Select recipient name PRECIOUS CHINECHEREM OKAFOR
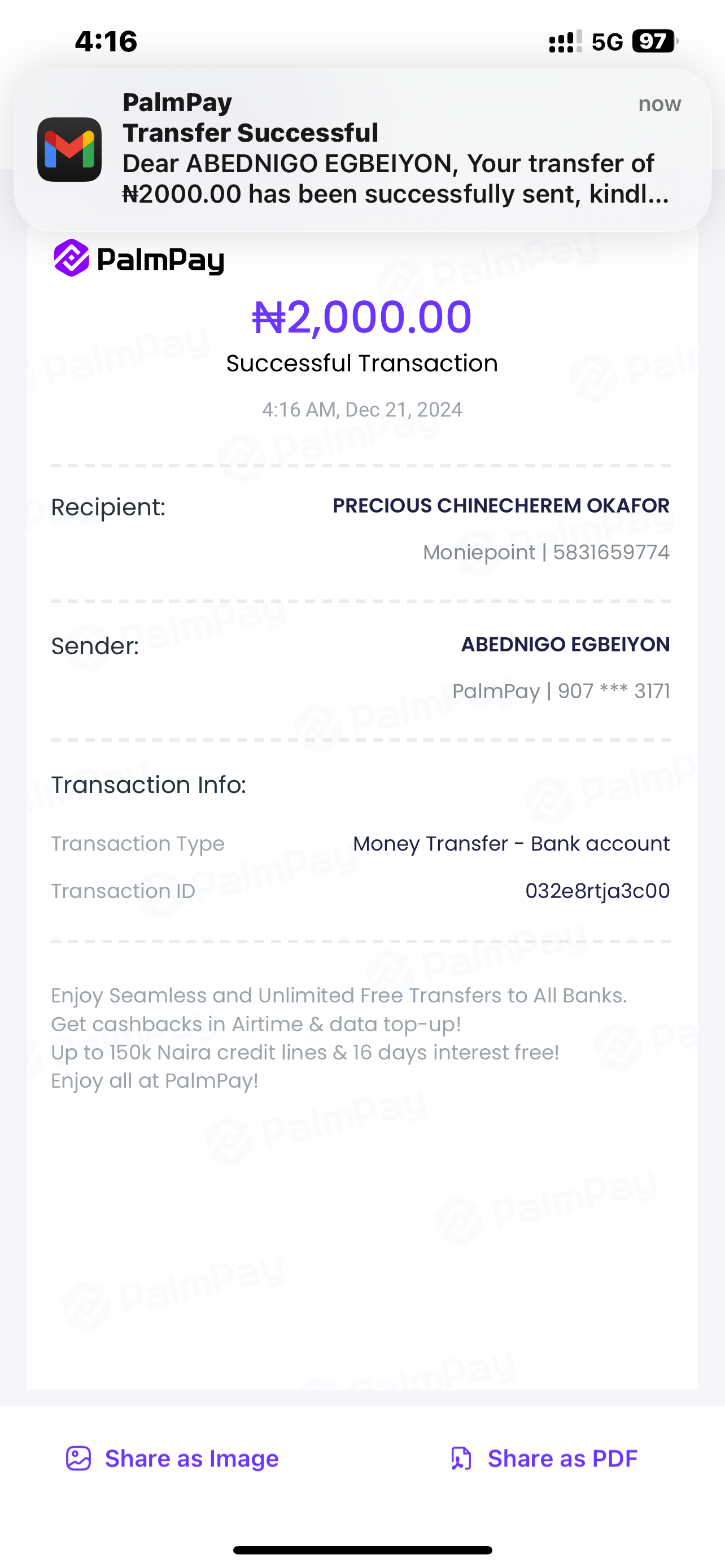The image size is (725, 1568). click(x=500, y=505)
